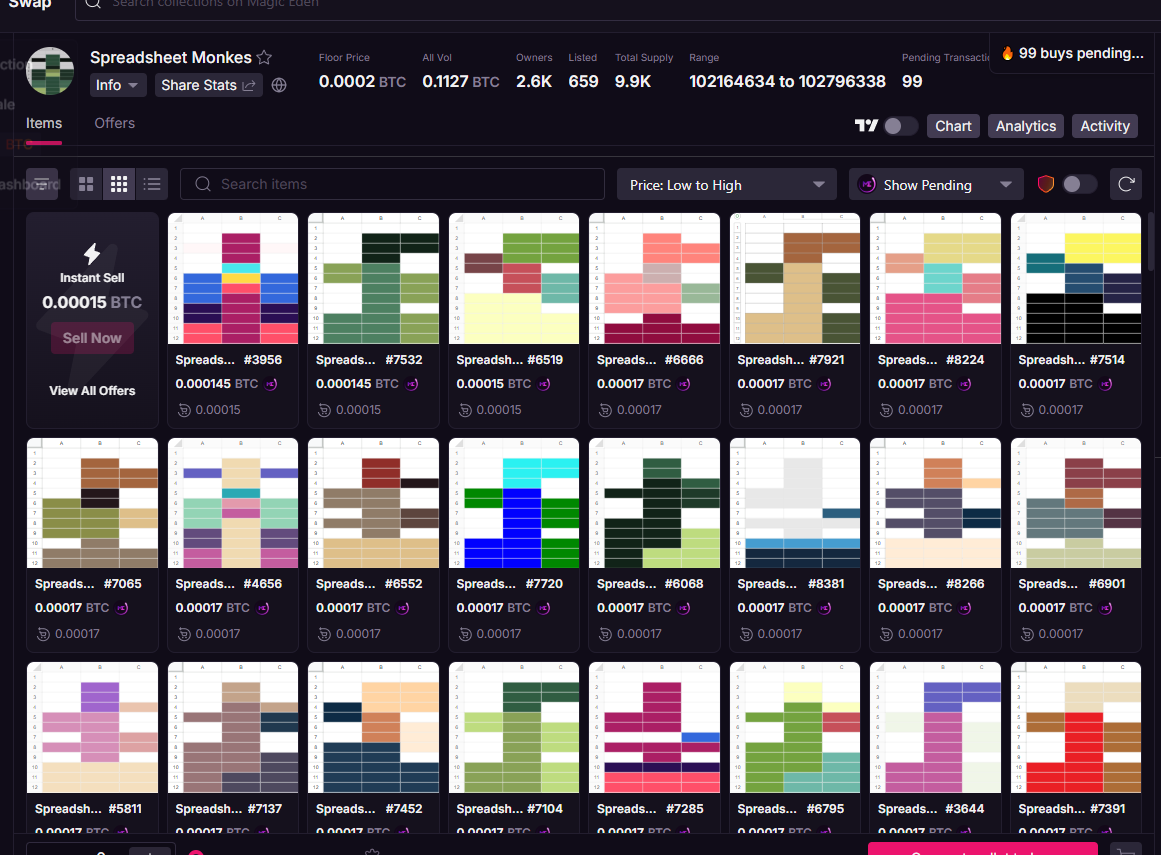Open Spreadsheet Monke #6068 thumbnail
This screenshot has width=1161, height=855.
pos(655,503)
